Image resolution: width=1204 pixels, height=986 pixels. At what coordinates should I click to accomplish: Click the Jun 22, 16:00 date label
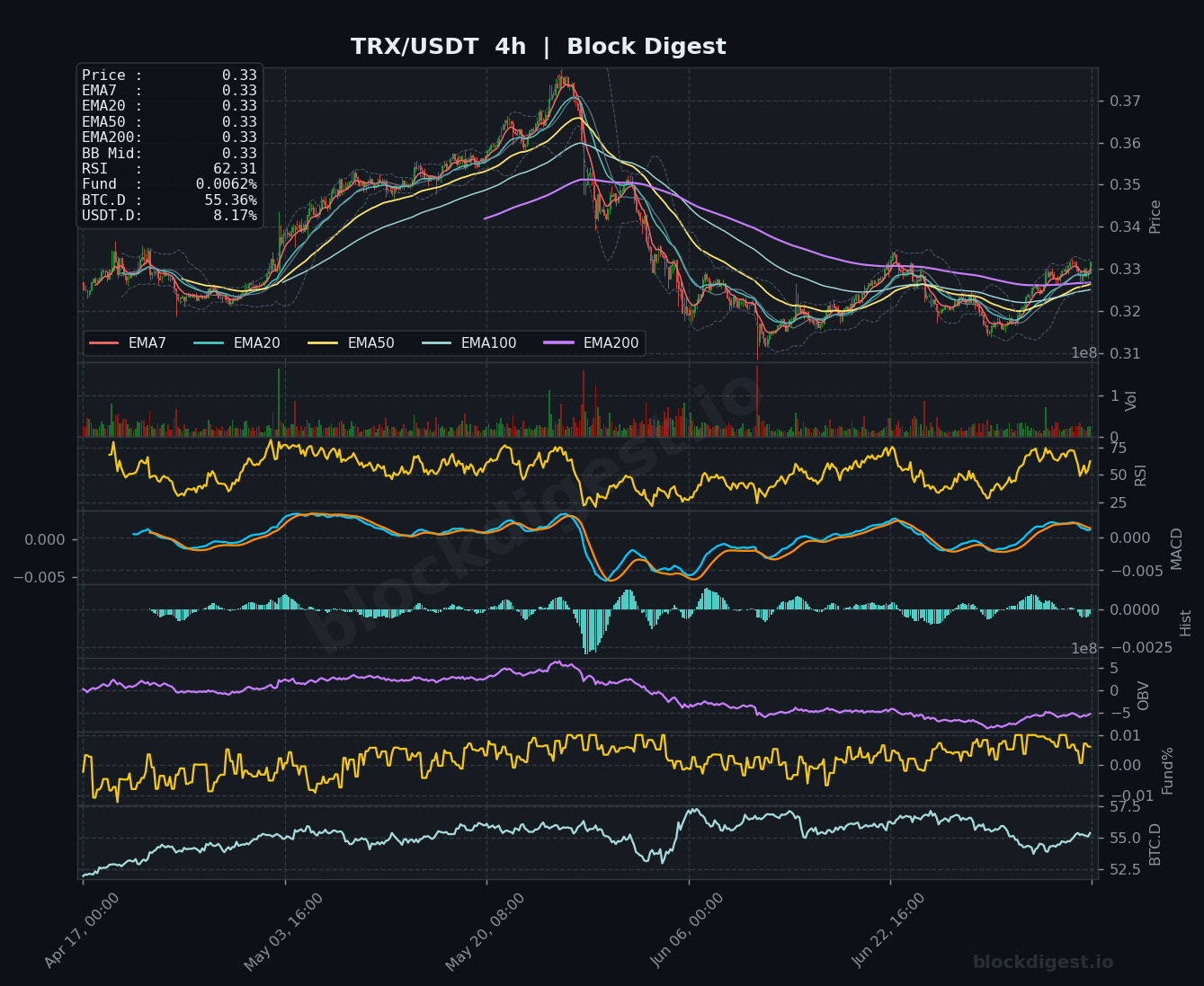[888, 931]
